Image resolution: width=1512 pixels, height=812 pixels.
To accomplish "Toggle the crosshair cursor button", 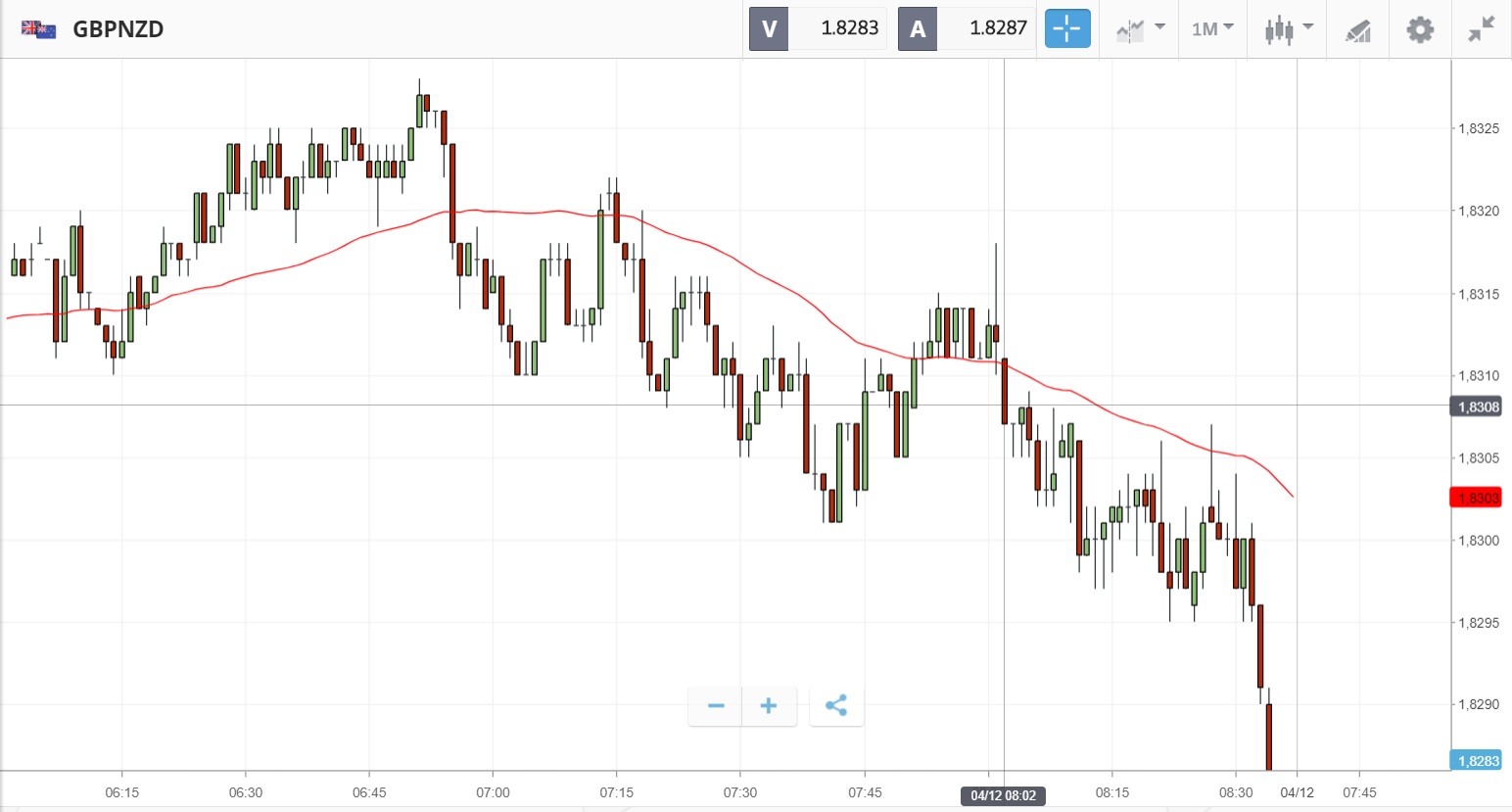I will point(1066,28).
